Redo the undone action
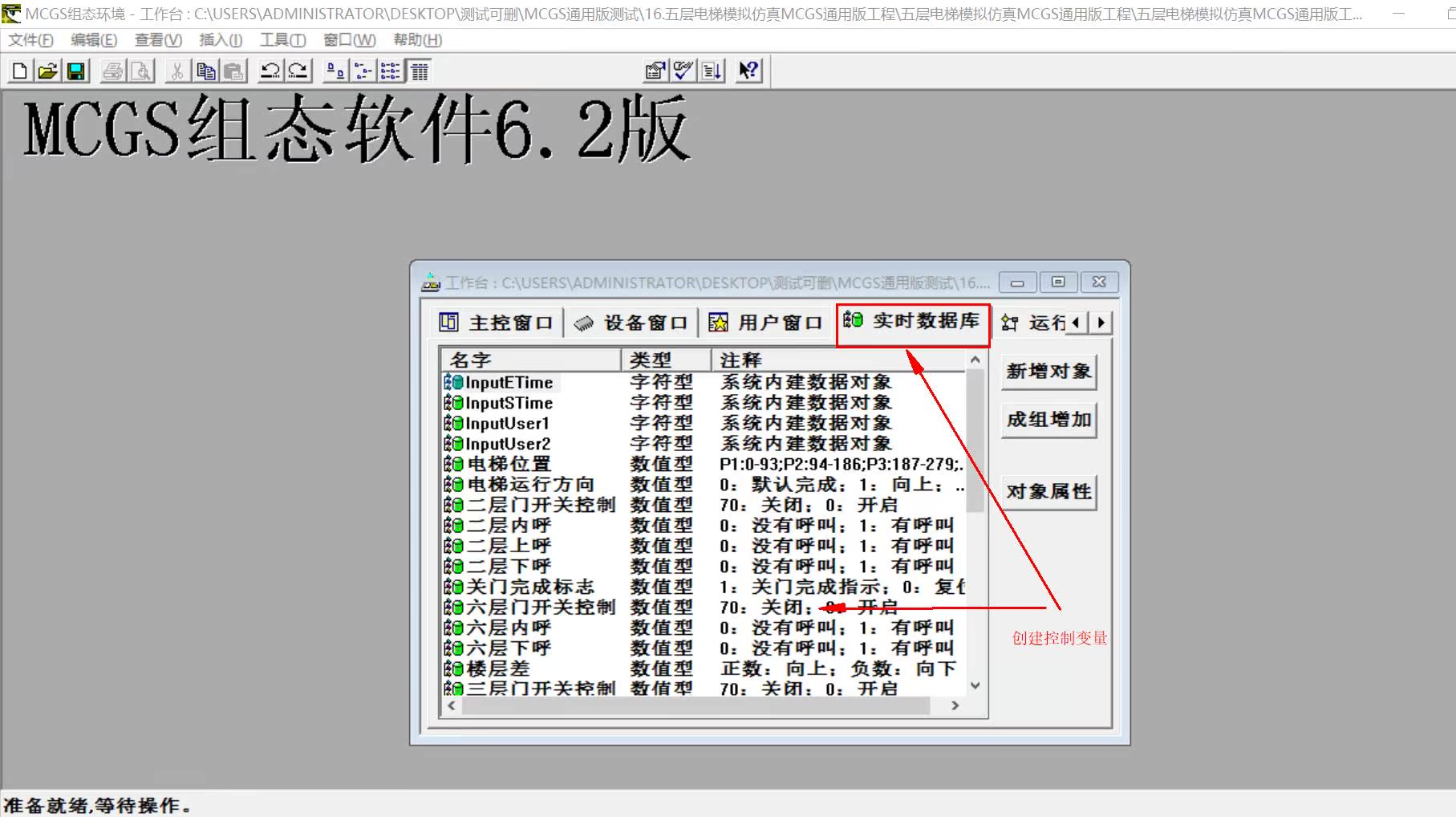The image size is (1456, 817). click(298, 71)
